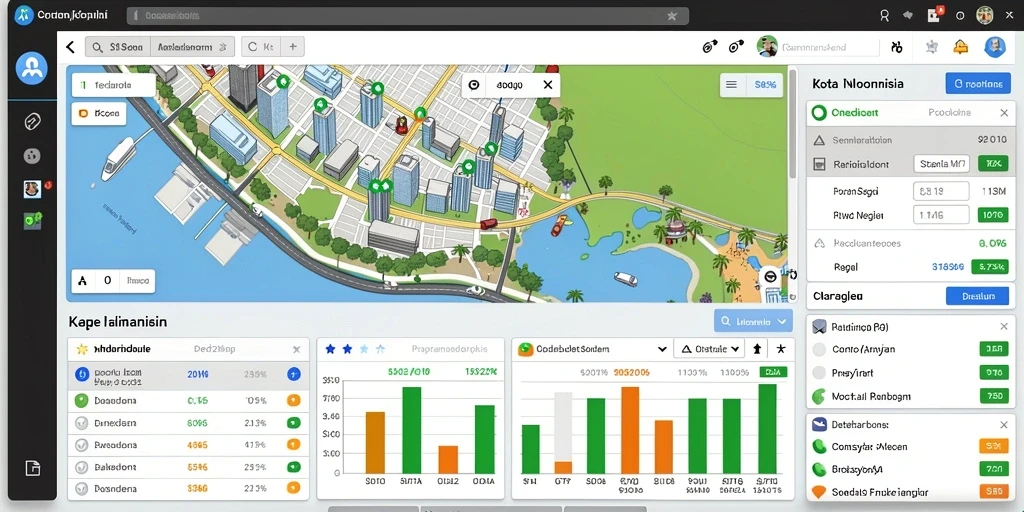Click the tall orange bar in the large chart
Image resolution: width=1024 pixels, height=512 pixels.
click(x=630, y=430)
